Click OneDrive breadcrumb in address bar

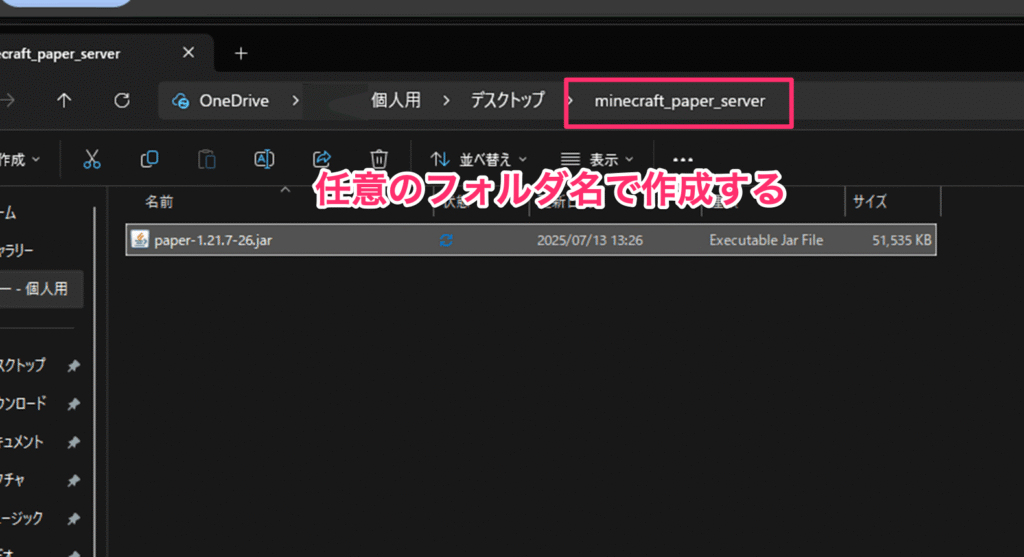[x=234, y=101]
